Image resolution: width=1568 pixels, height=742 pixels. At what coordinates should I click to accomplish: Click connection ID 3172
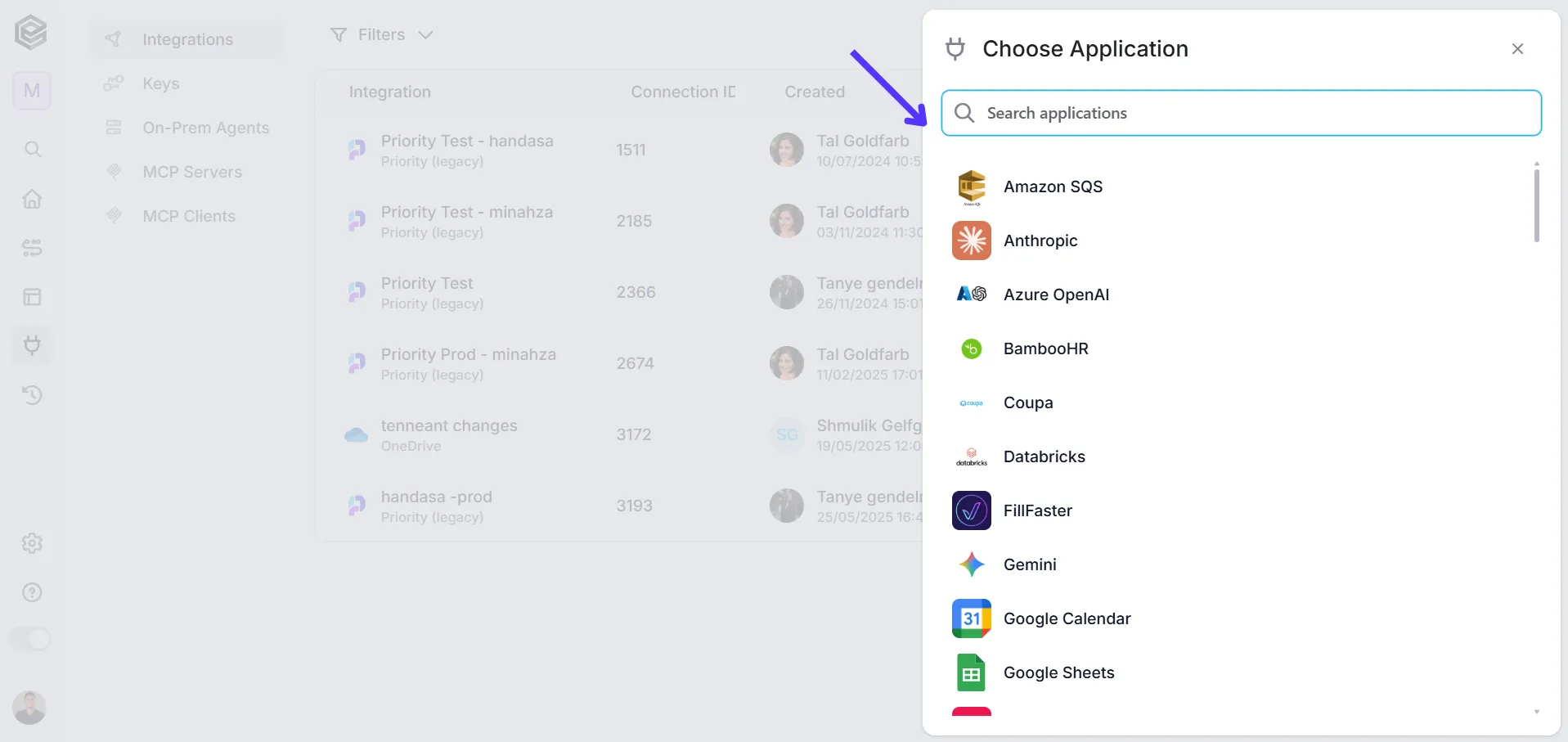pos(634,434)
